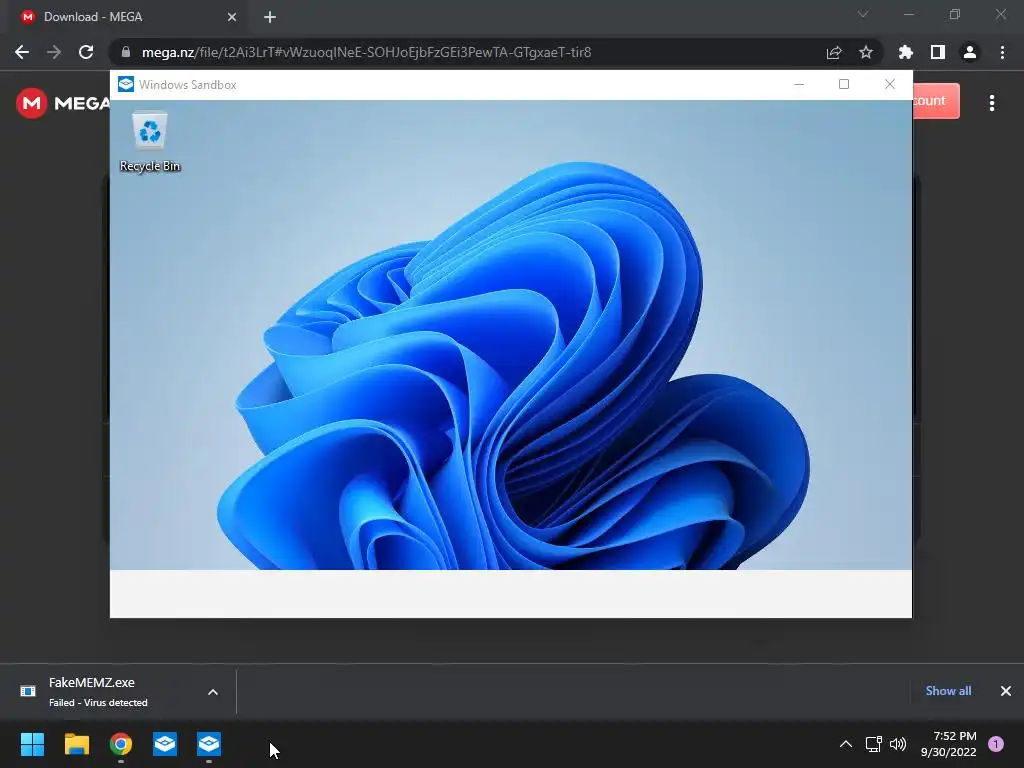Open network status tray icon

point(874,744)
